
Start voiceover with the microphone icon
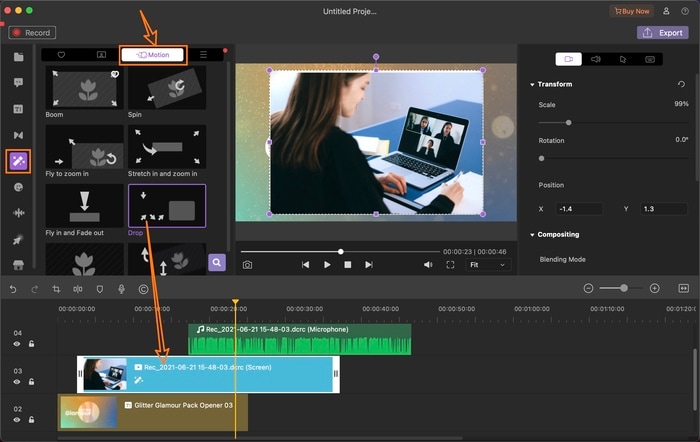coord(121,289)
